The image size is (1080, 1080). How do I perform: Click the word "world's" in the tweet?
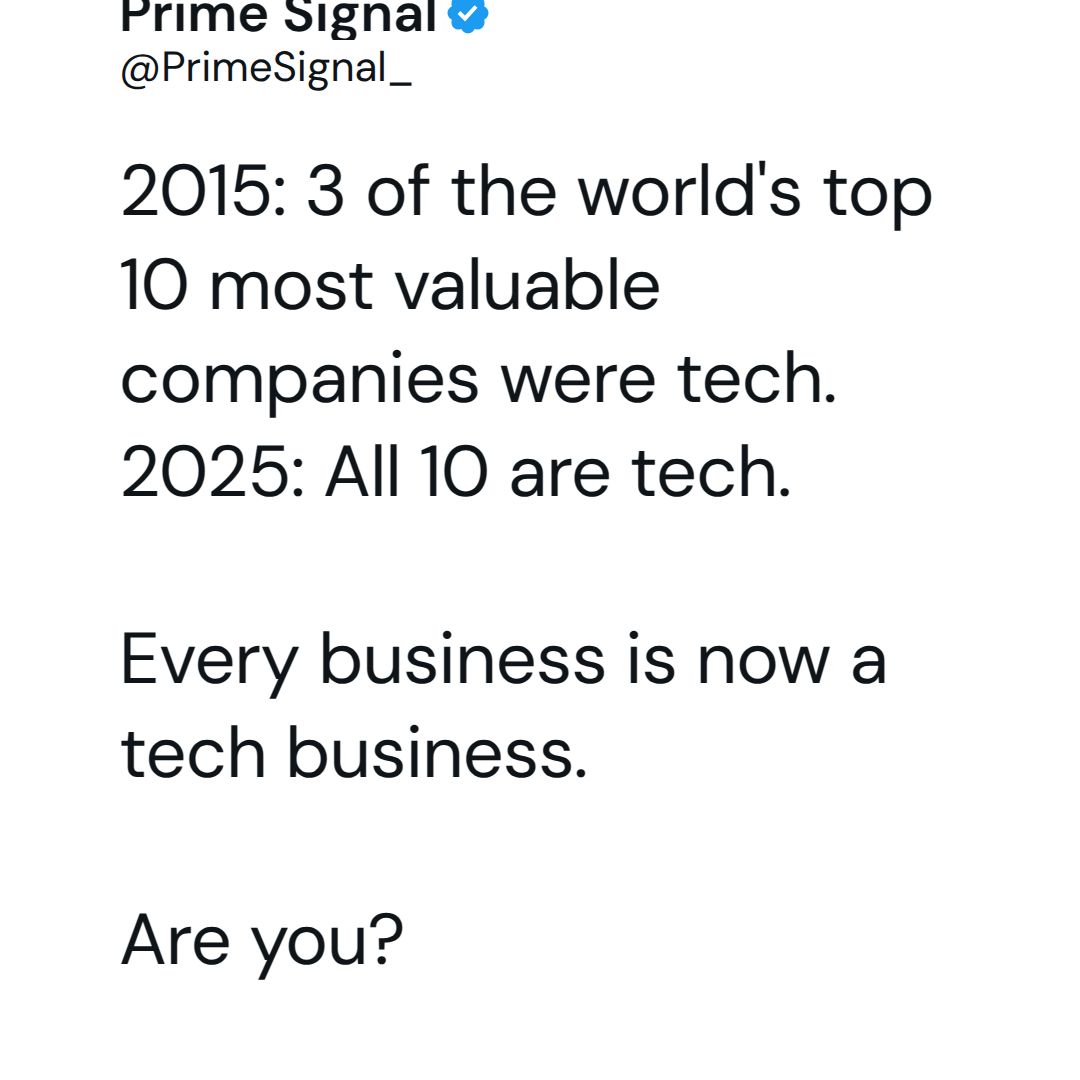coord(690,192)
